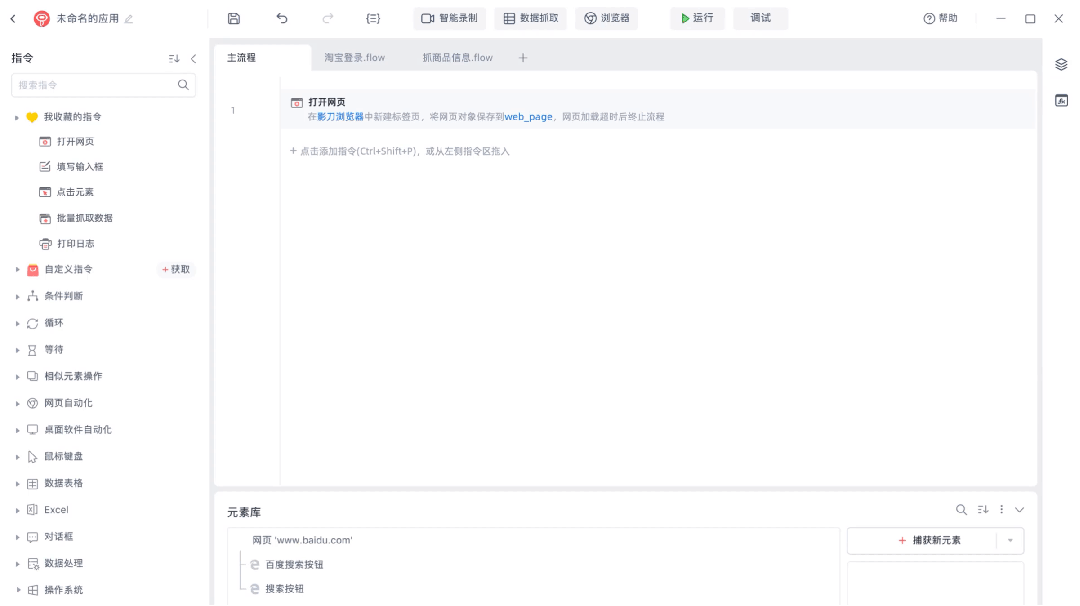Click the magnifier icon in the command search box

pyautogui.click(x=183, y=85)
